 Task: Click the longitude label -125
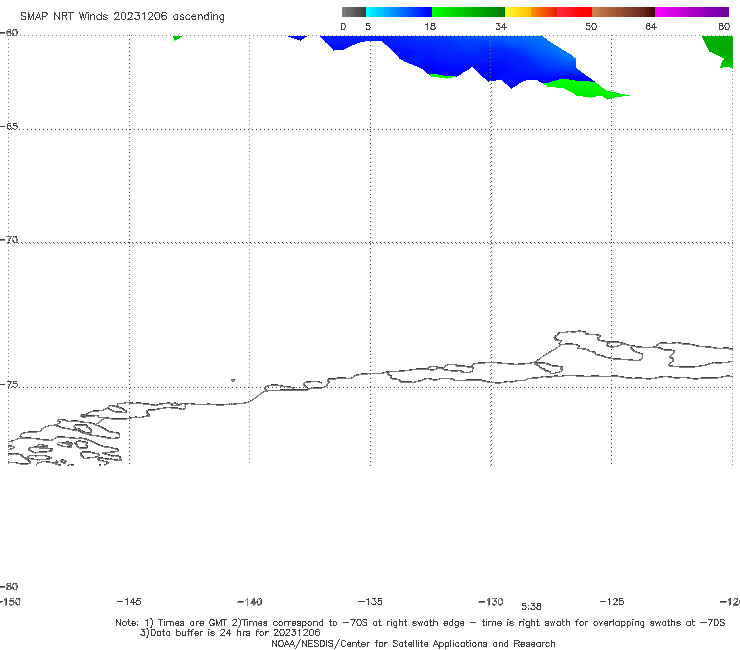(612, 601)
